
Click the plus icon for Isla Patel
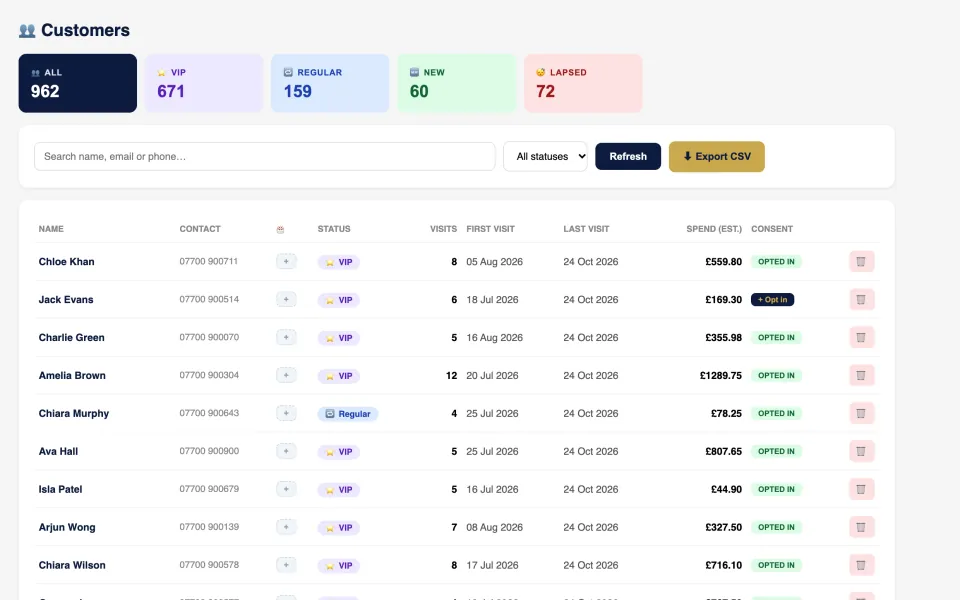286,489
